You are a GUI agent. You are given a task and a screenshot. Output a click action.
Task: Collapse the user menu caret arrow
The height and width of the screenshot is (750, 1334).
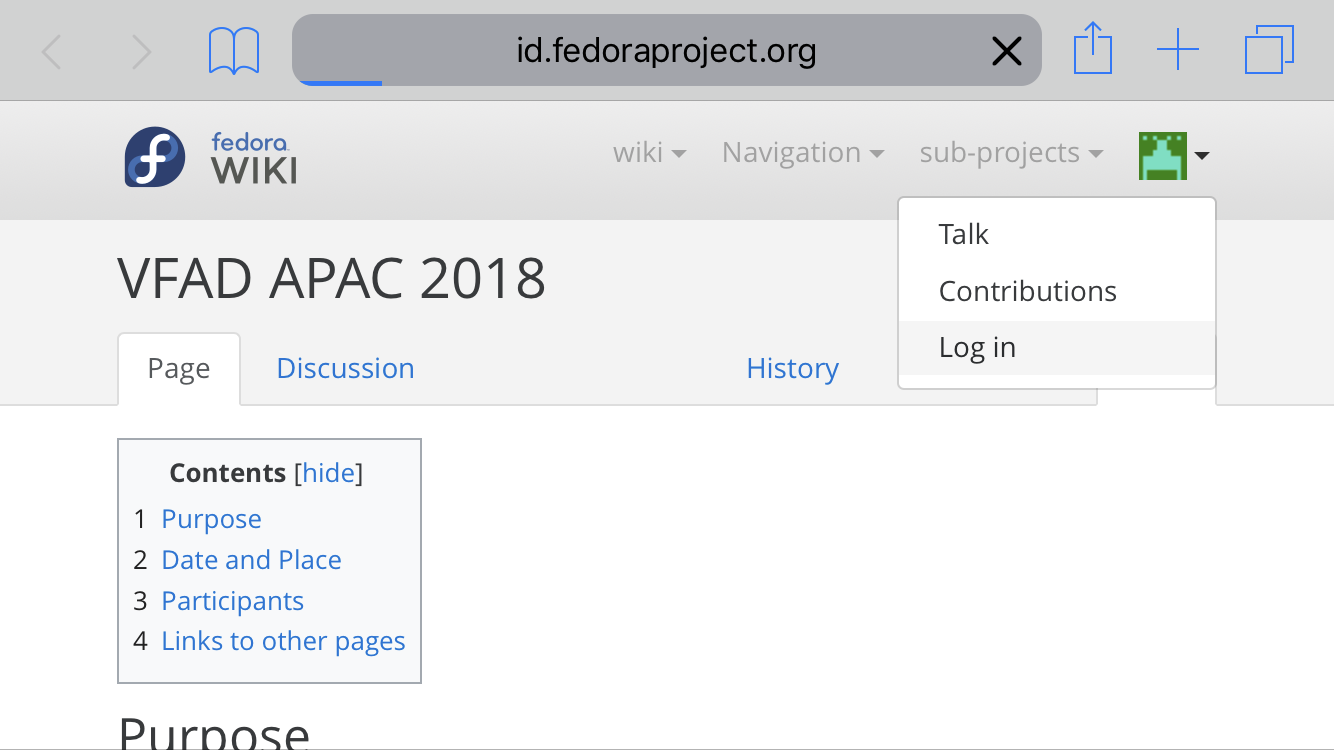tap(1202, 156)
